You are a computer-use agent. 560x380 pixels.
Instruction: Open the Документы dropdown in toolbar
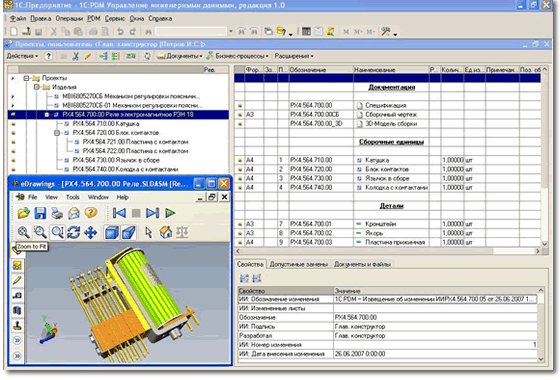pyautogui.click(x=180, y=56)
